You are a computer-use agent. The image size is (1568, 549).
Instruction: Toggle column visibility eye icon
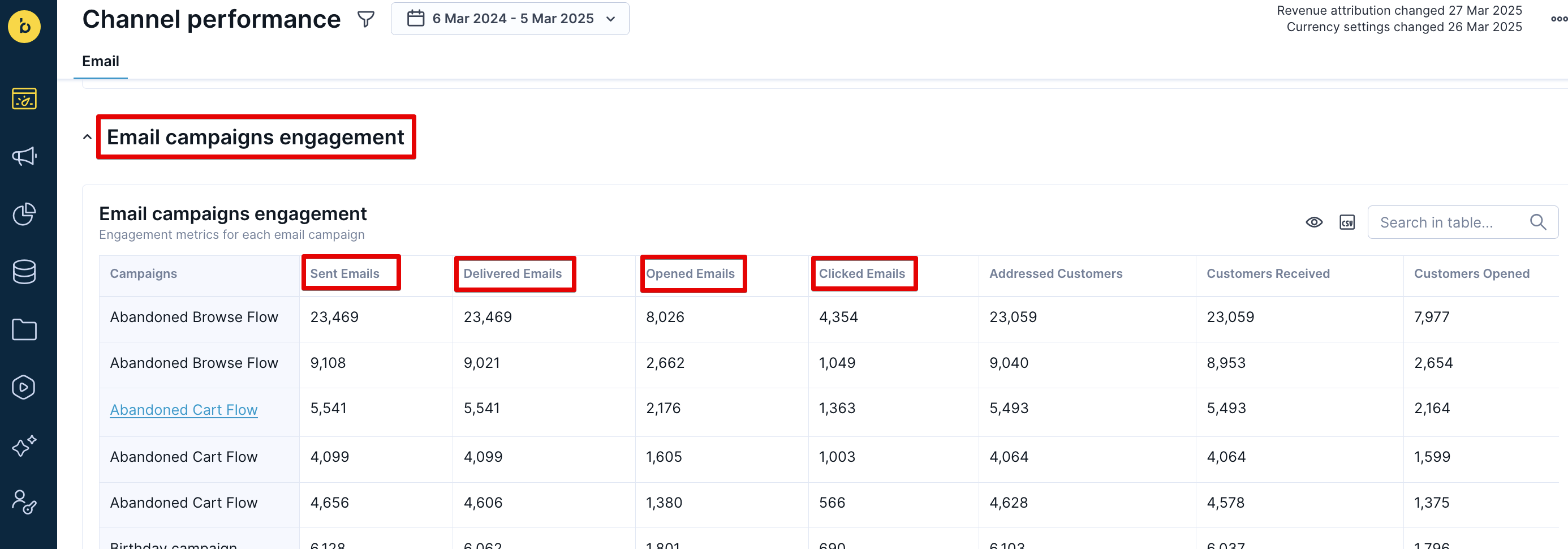tap(1314, 222)
